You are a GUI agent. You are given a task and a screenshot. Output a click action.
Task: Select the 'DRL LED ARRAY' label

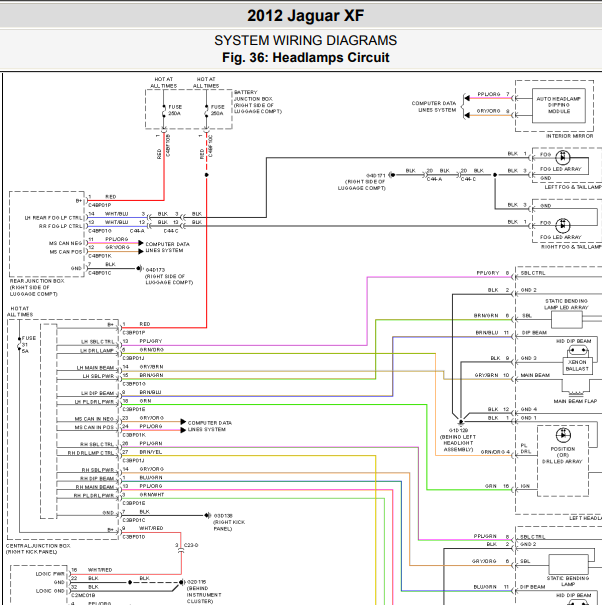coord(562,461)
